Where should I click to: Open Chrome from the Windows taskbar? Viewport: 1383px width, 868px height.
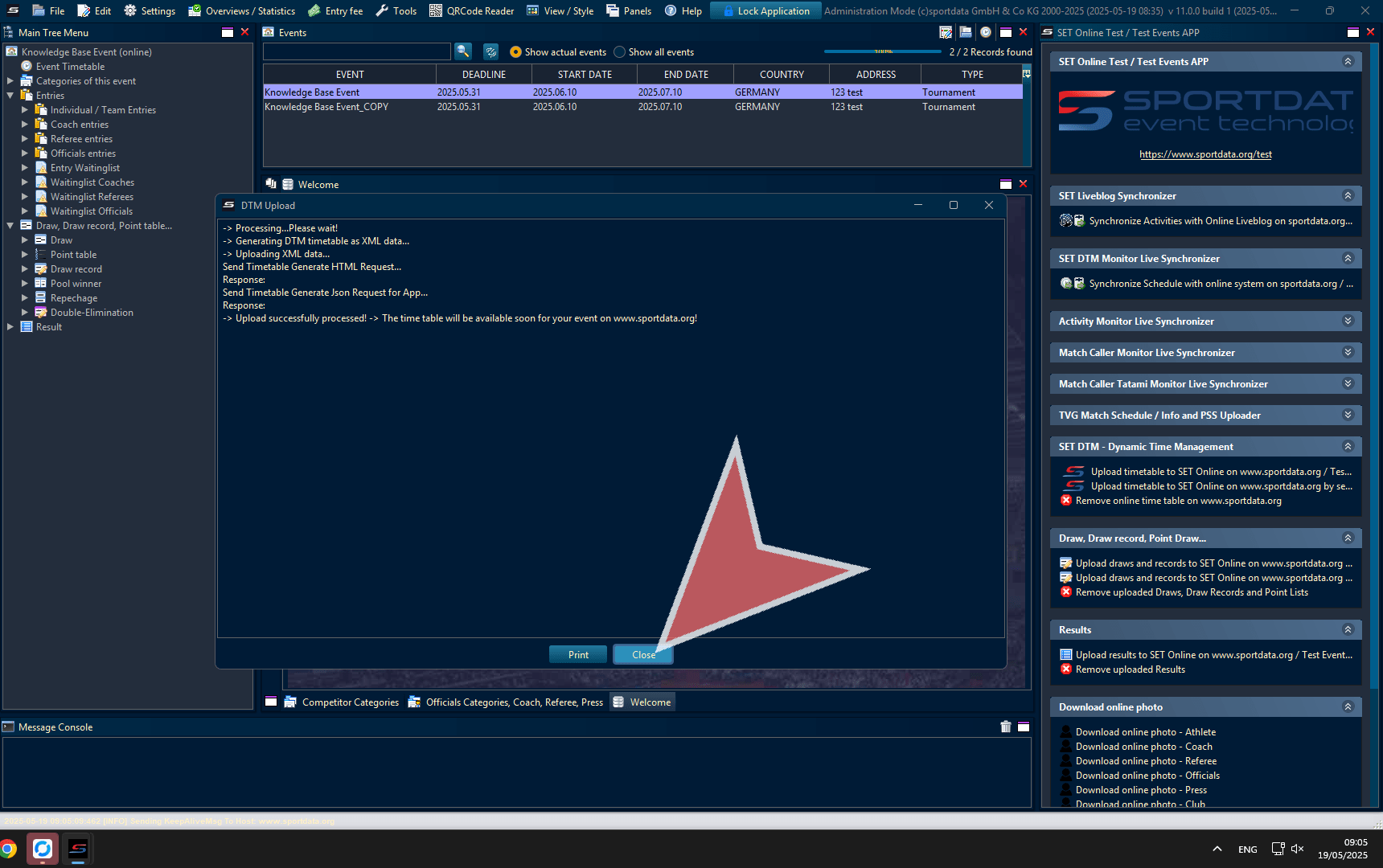tap(9, 849)
